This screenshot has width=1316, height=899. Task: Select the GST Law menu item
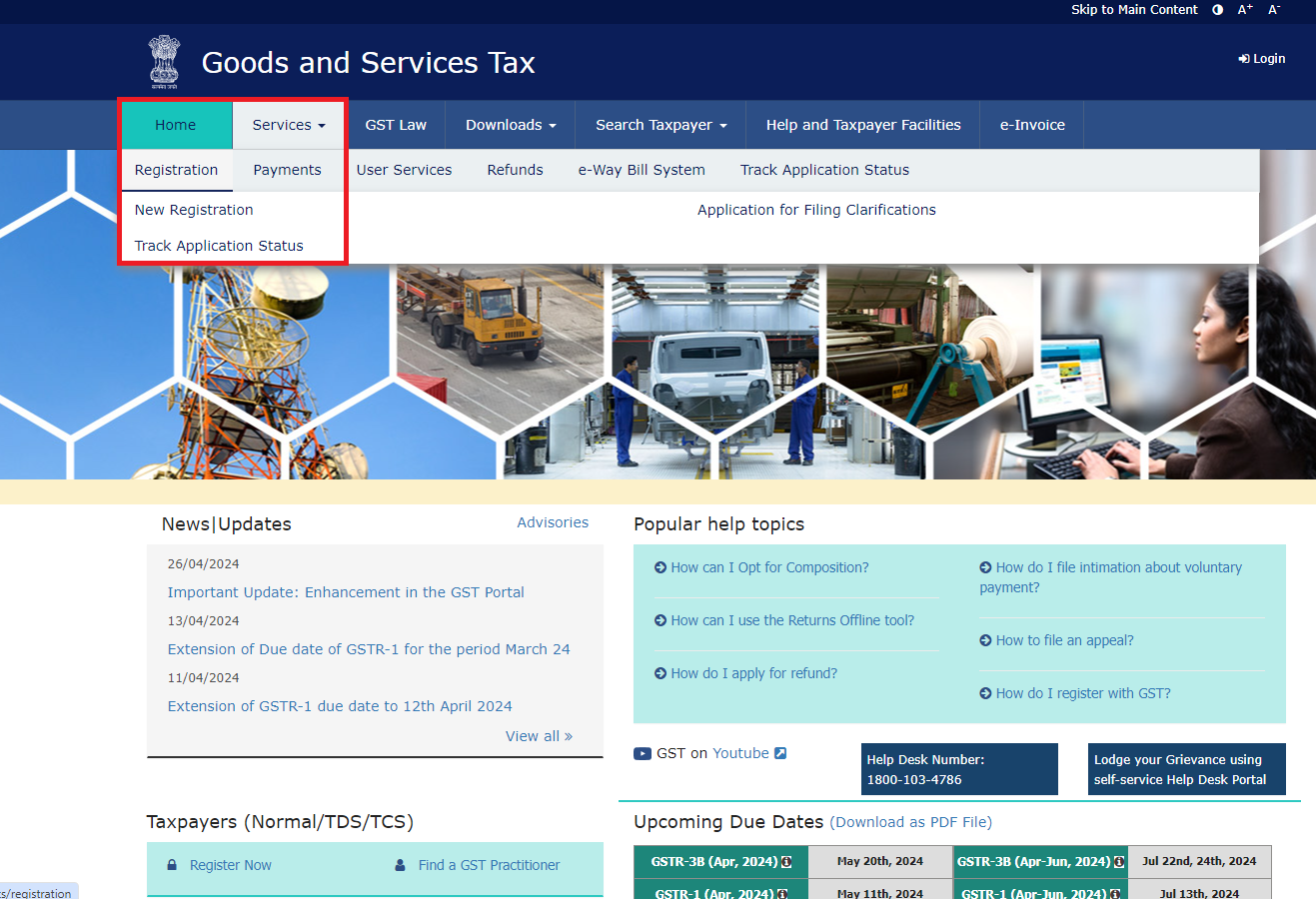(x=396, y=124)
